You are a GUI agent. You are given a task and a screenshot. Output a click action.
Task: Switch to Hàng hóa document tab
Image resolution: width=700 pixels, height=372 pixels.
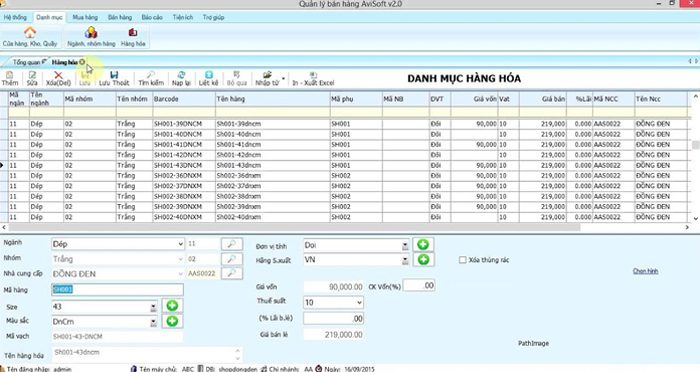[x=65, y=62]
